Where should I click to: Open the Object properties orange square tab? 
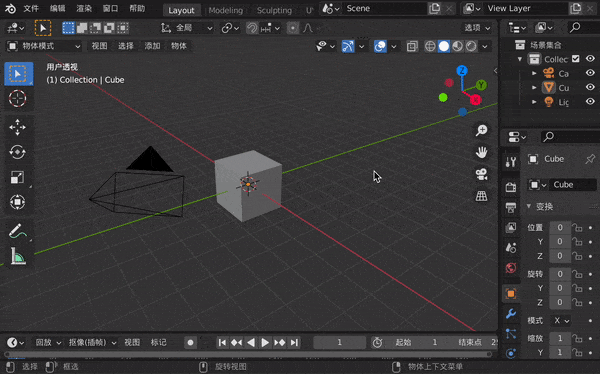(511, 294)
